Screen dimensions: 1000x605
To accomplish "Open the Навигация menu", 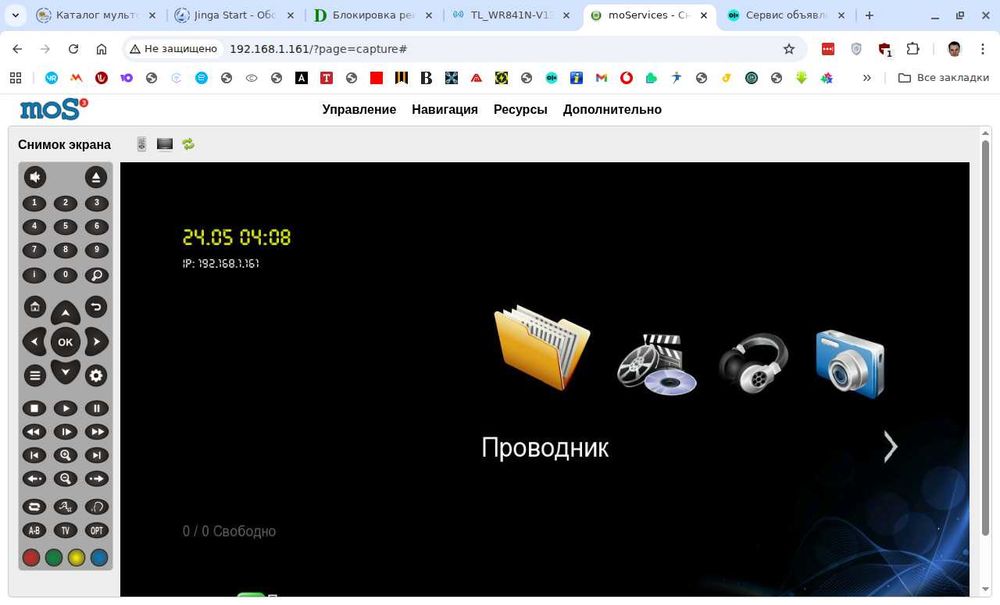I will click(445, 110).
